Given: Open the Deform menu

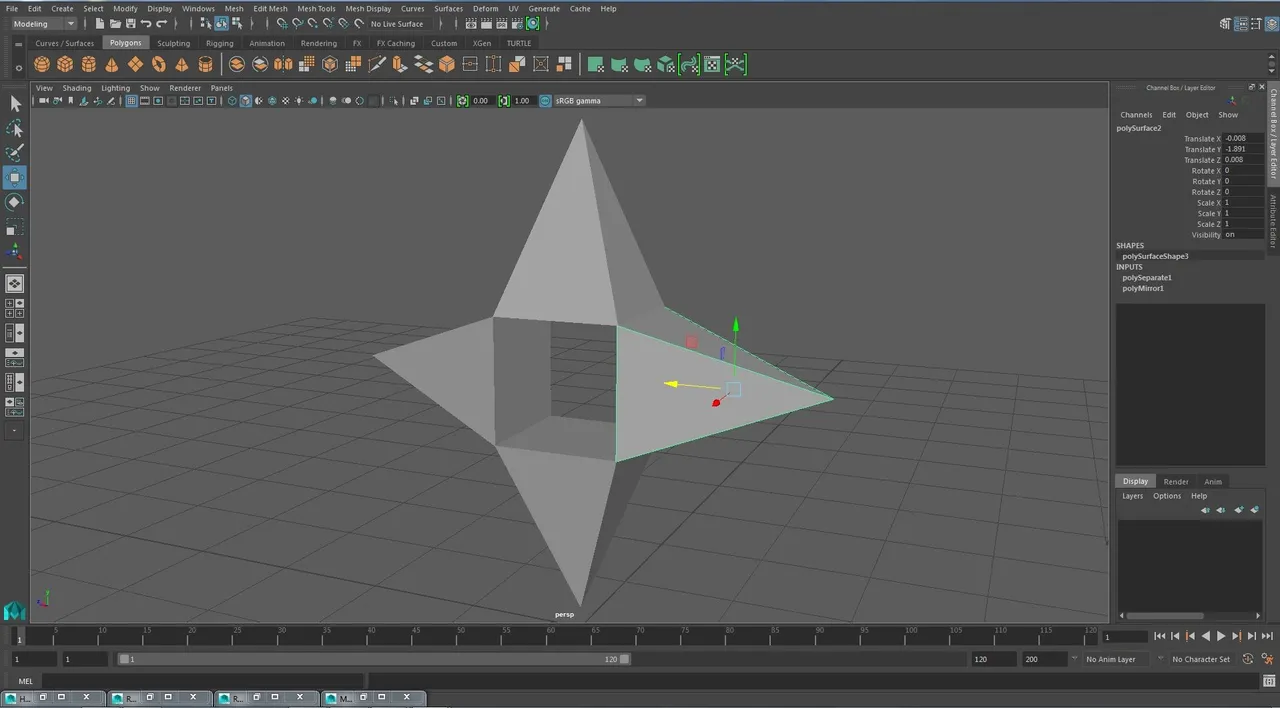Looking at the screenshot, I should pos(485,8).
